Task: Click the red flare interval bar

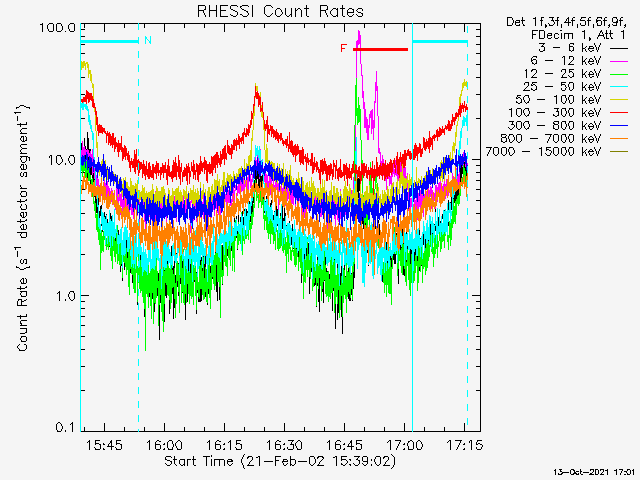Action: (380, 49)
